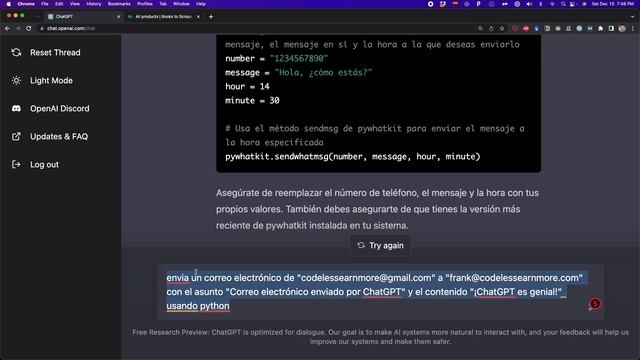Click the Reset Thread link
The height and width of the screenshot is (360, 640).
tap(55, 53)
